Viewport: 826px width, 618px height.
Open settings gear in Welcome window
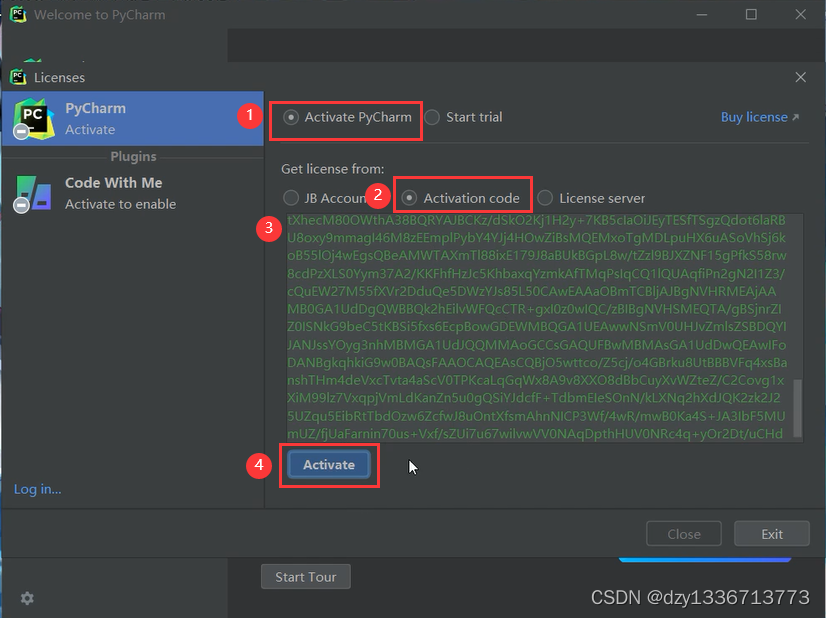27,598
